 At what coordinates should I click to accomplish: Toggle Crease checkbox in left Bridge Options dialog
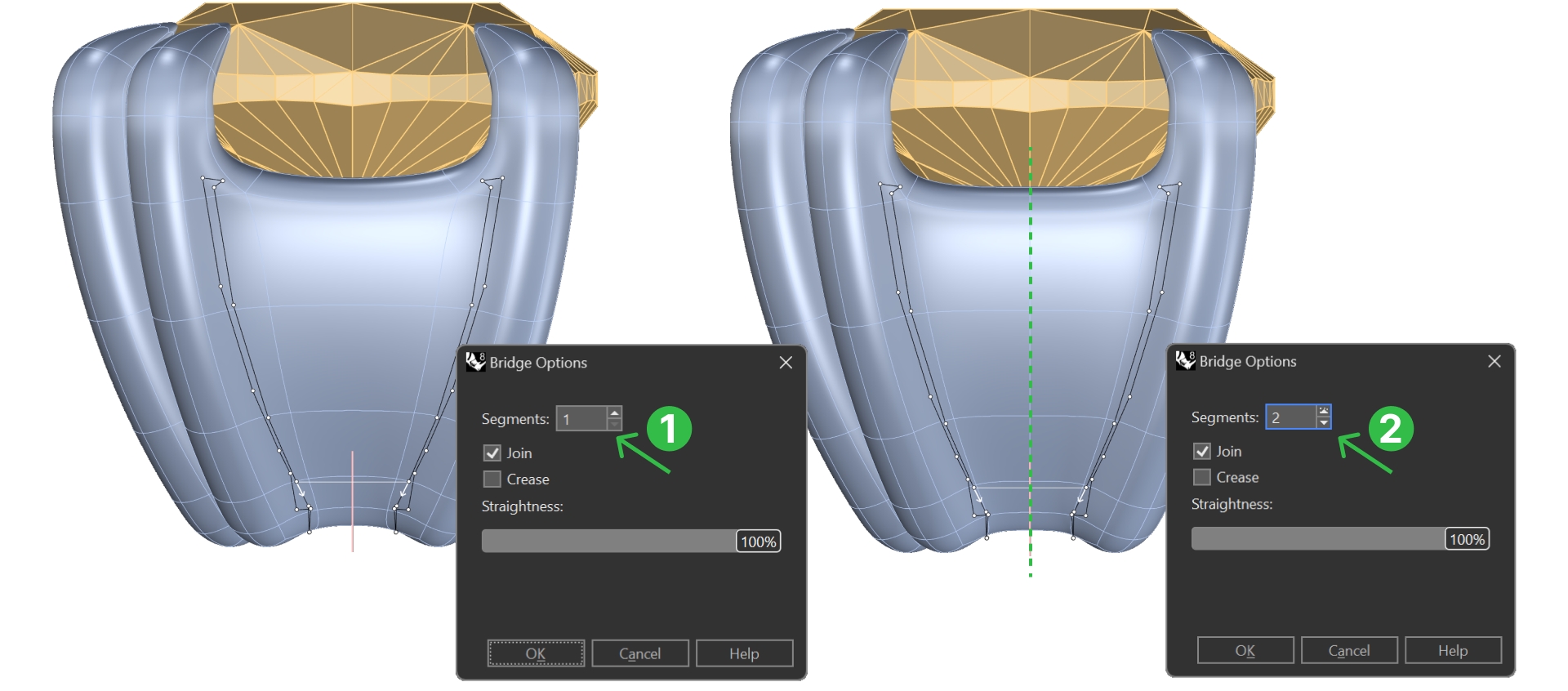492,479
